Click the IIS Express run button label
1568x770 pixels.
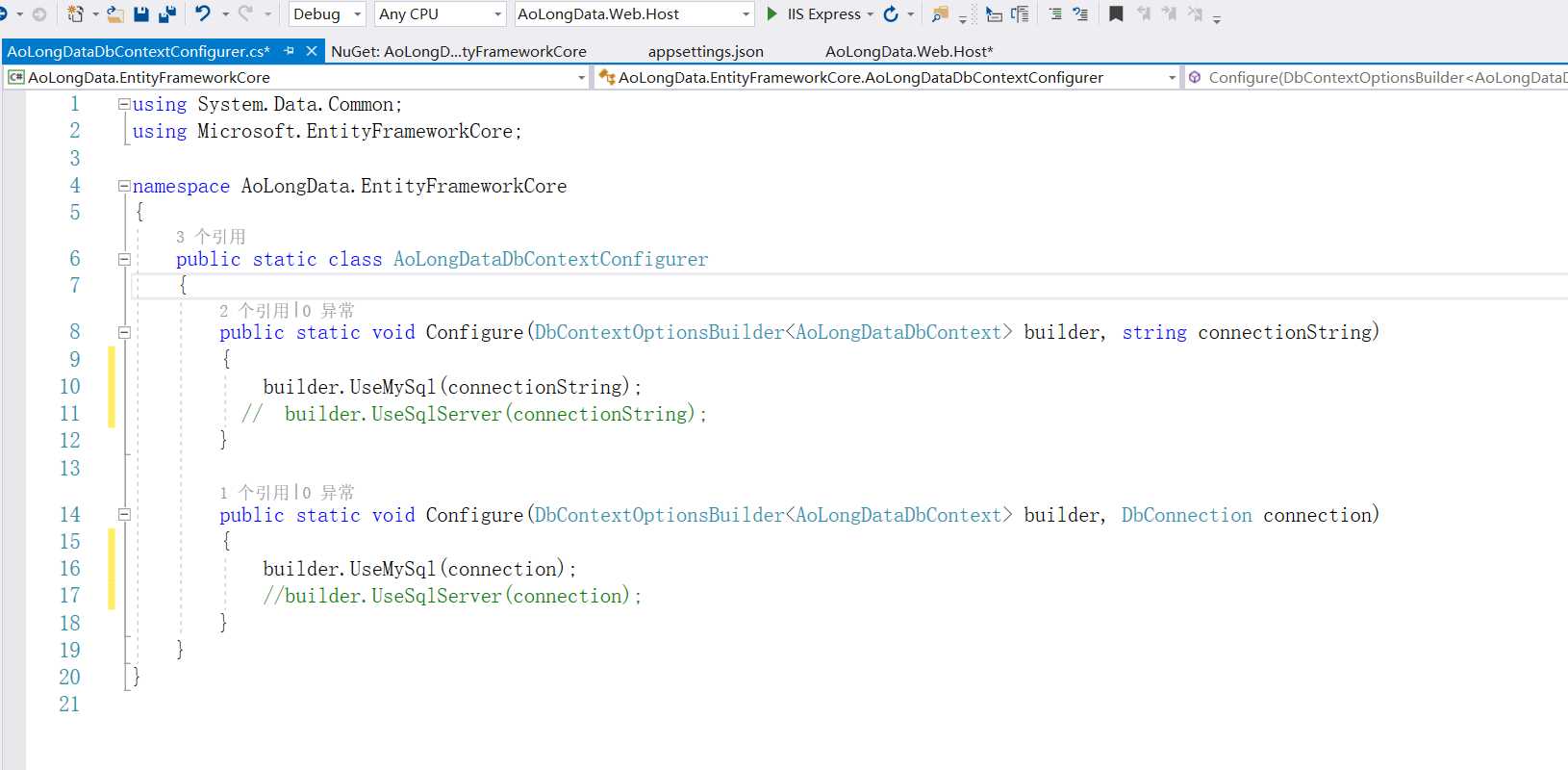click(x=823, y=13)
